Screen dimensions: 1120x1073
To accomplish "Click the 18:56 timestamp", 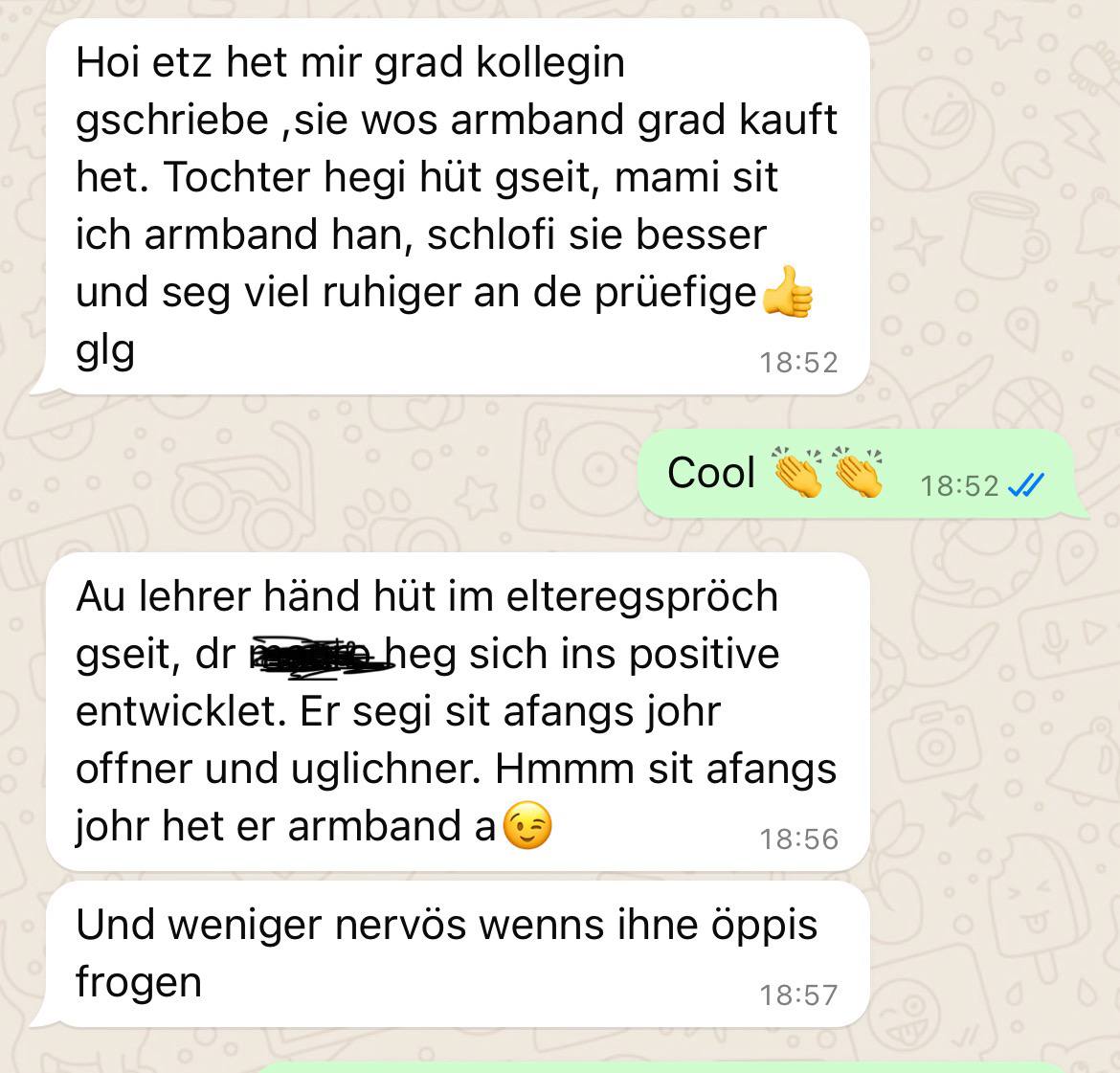I will tap(797, 839).
